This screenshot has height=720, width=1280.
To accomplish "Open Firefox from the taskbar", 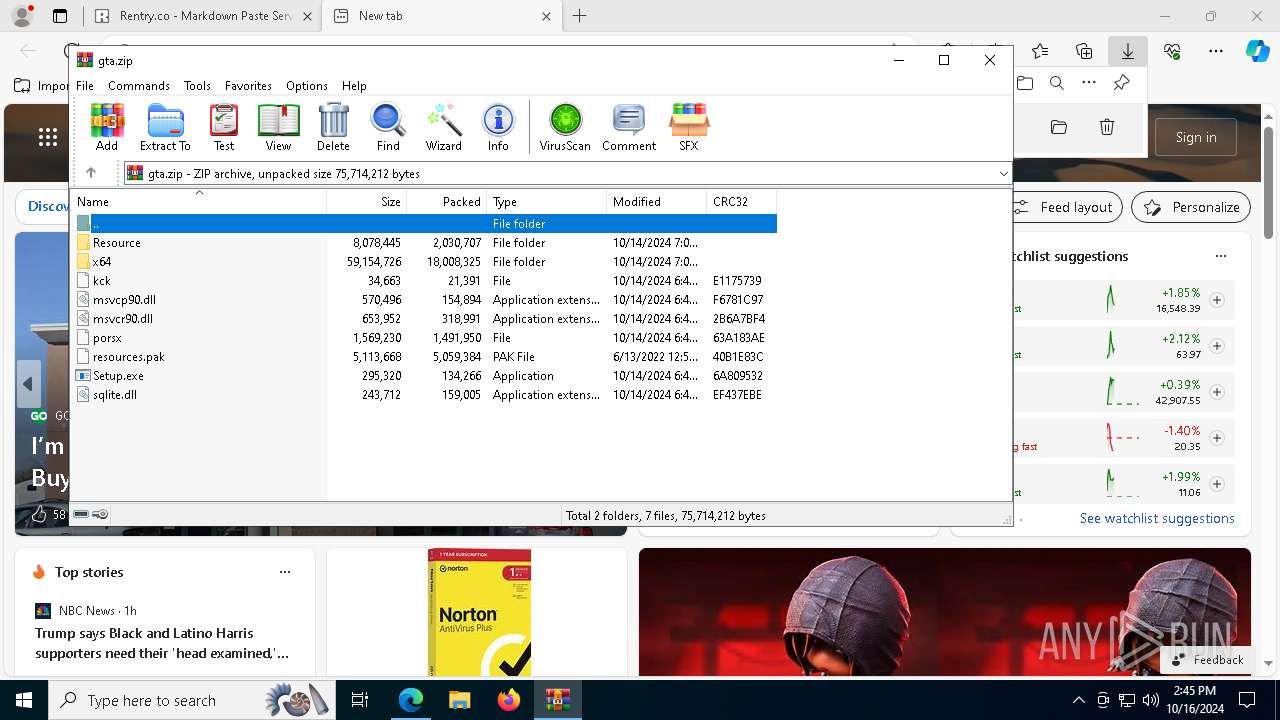I will tap(509, 700).
